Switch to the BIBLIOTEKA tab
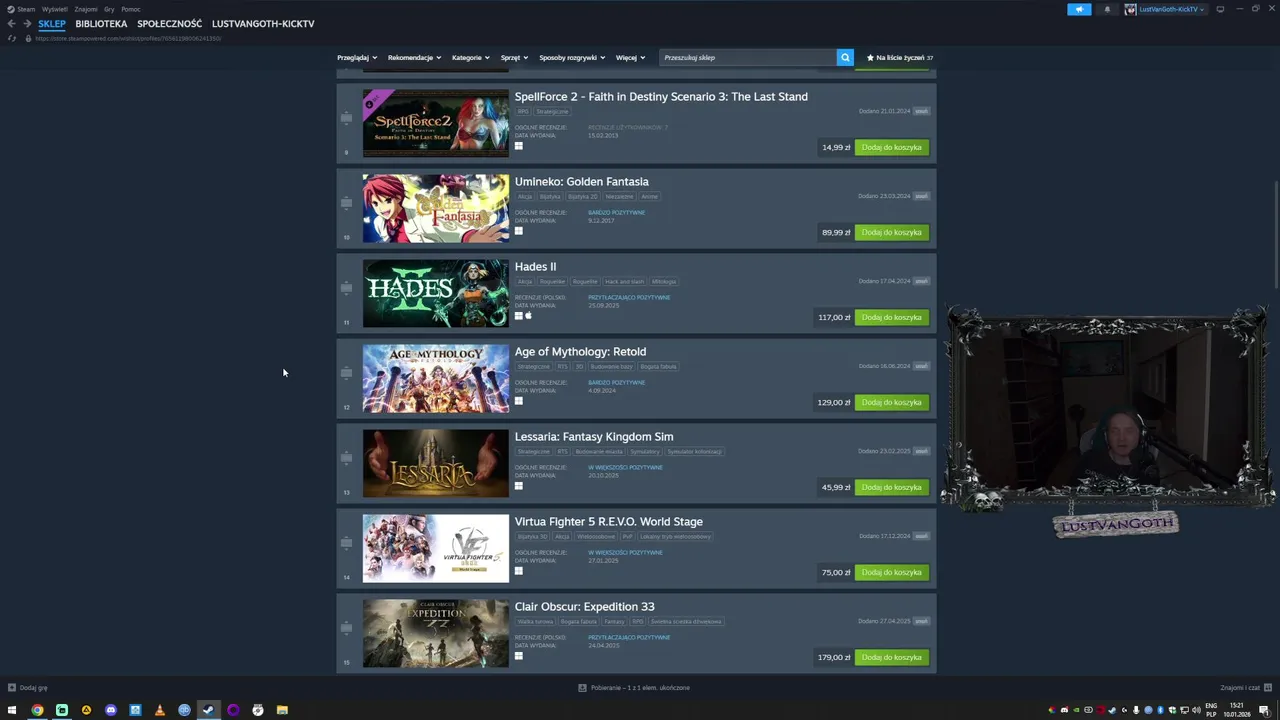 click(x=101, y=24)
